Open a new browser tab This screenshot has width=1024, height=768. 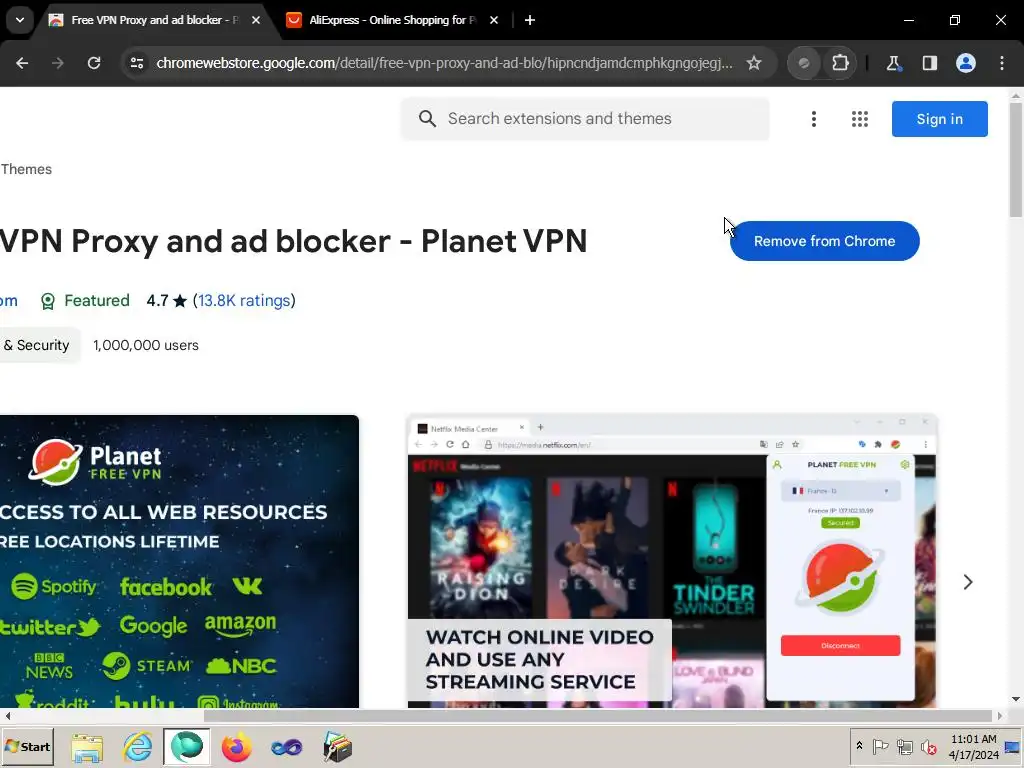point(530,20)
